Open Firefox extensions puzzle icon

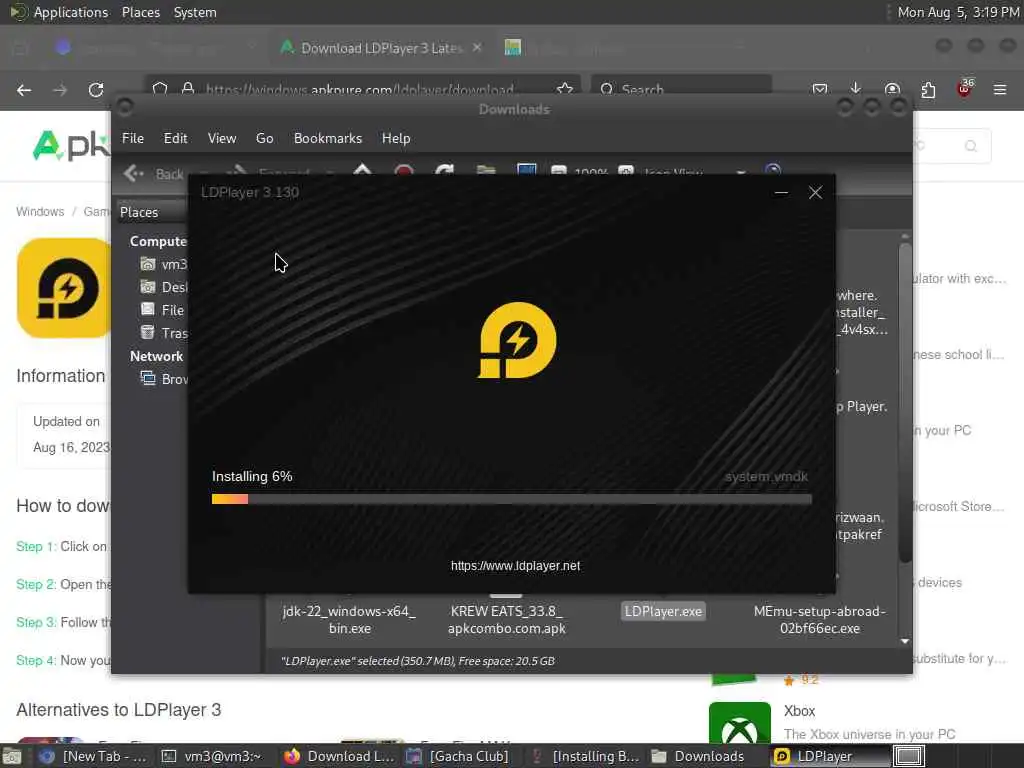pos(928,89)
